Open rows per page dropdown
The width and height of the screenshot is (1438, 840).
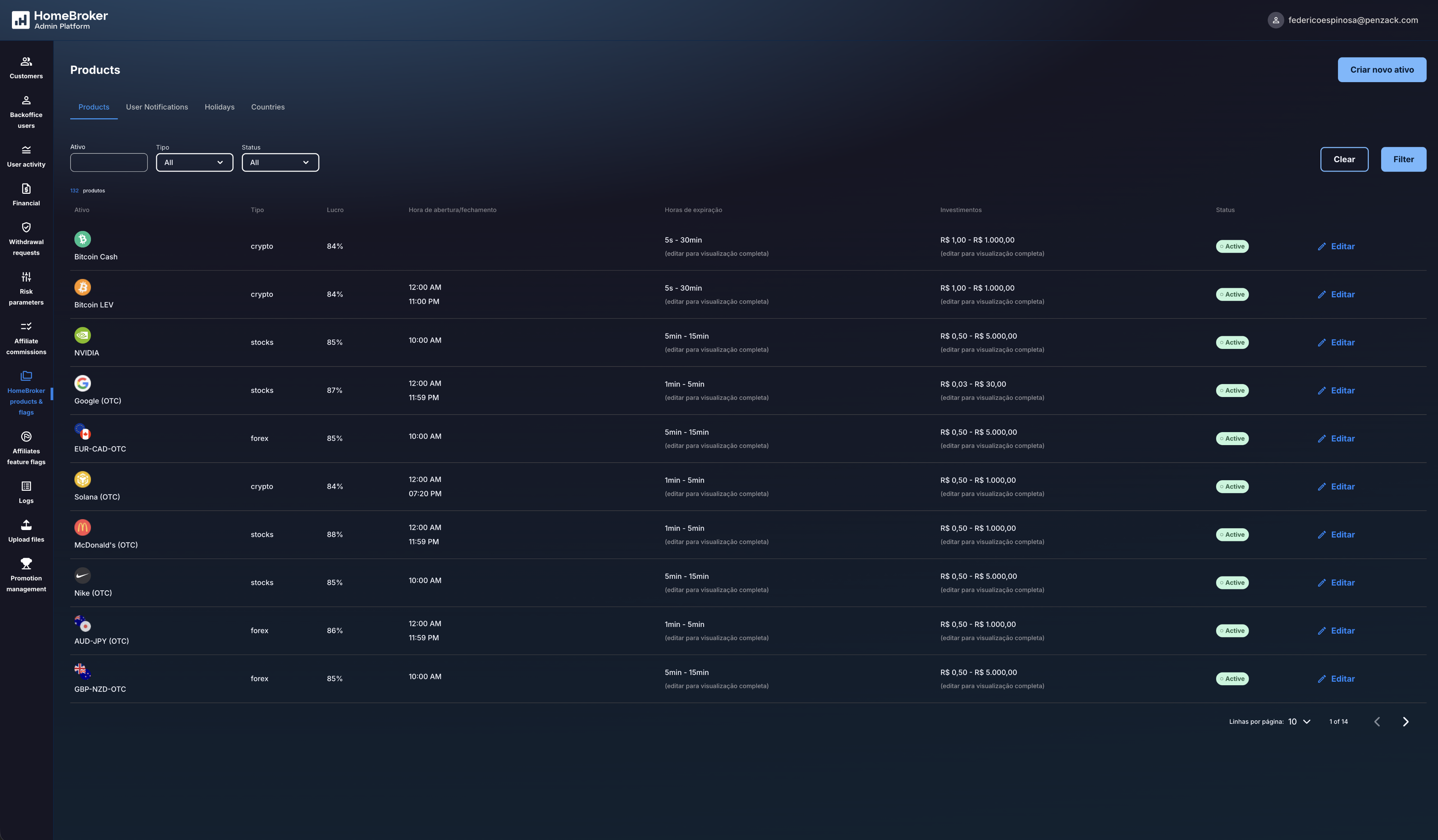1299,722
